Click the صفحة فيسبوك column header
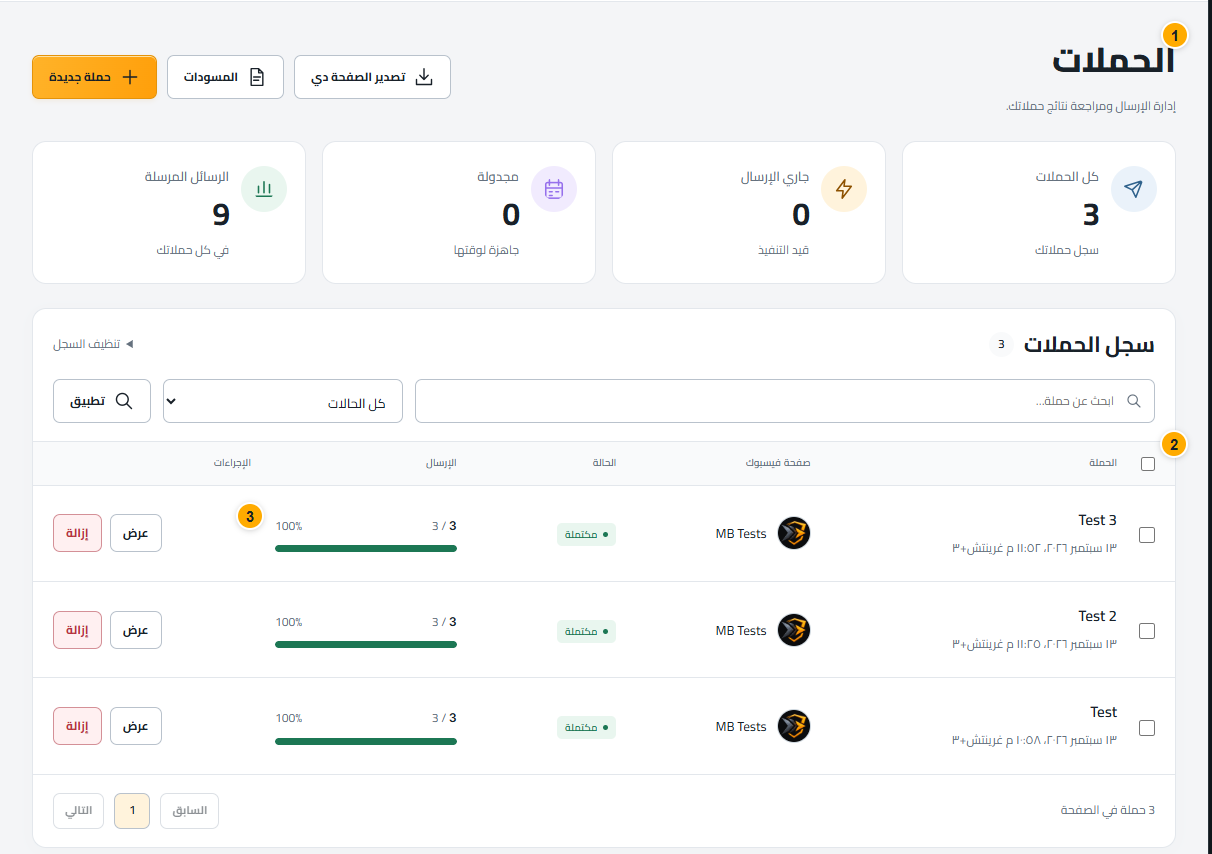The width and height of the screenshot is (1212, 854). click(778, 463)
